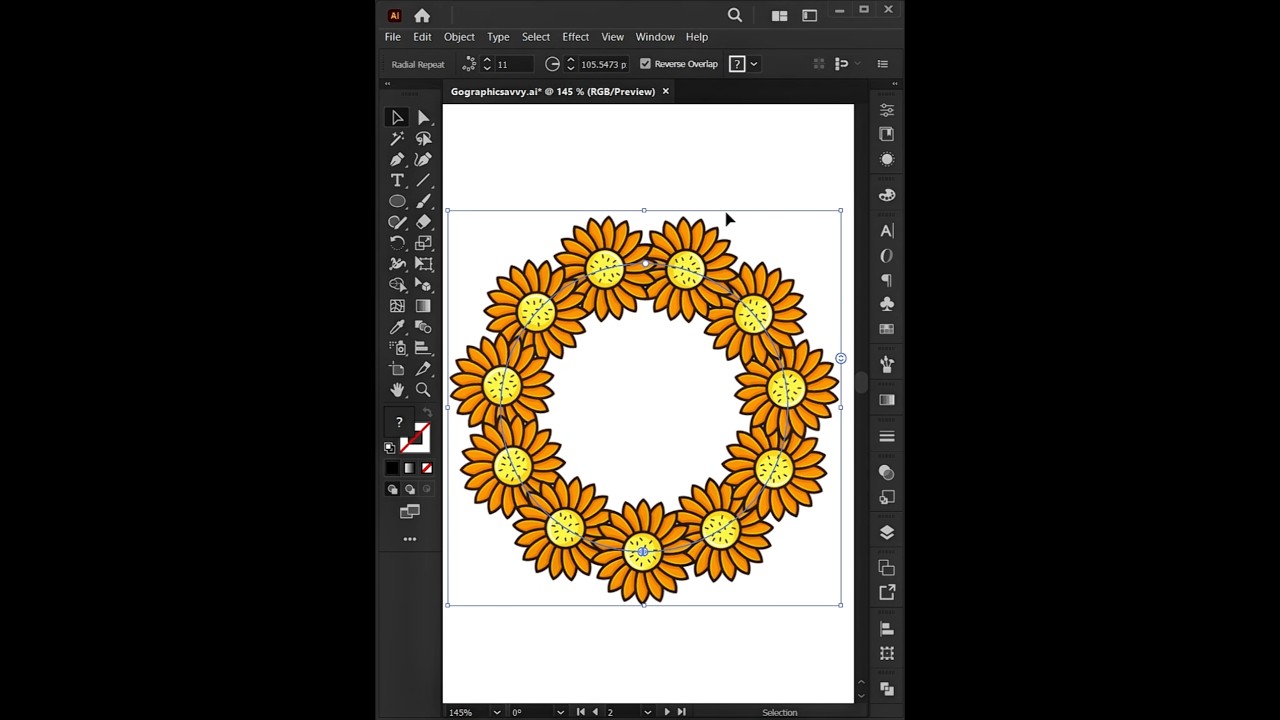Reset to default fill and stroke
The height and width of the screenshot is (720, 1280).
(390, 448)
